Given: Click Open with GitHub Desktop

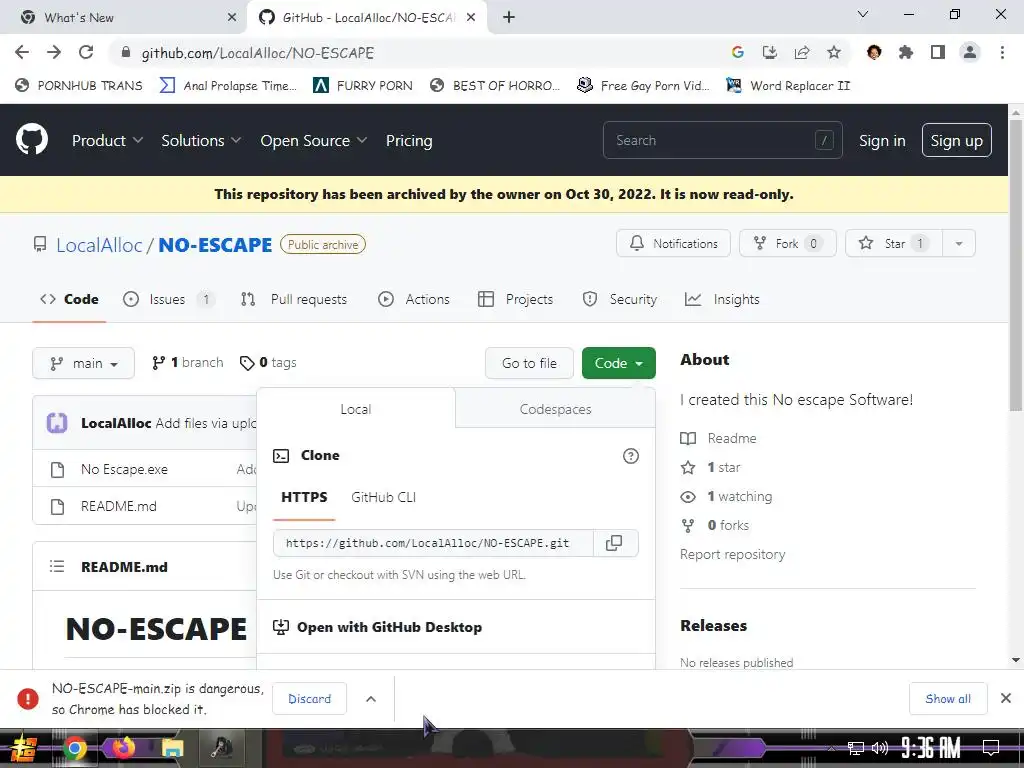Looking at the screenshot, I should click(x=389, y=627).
